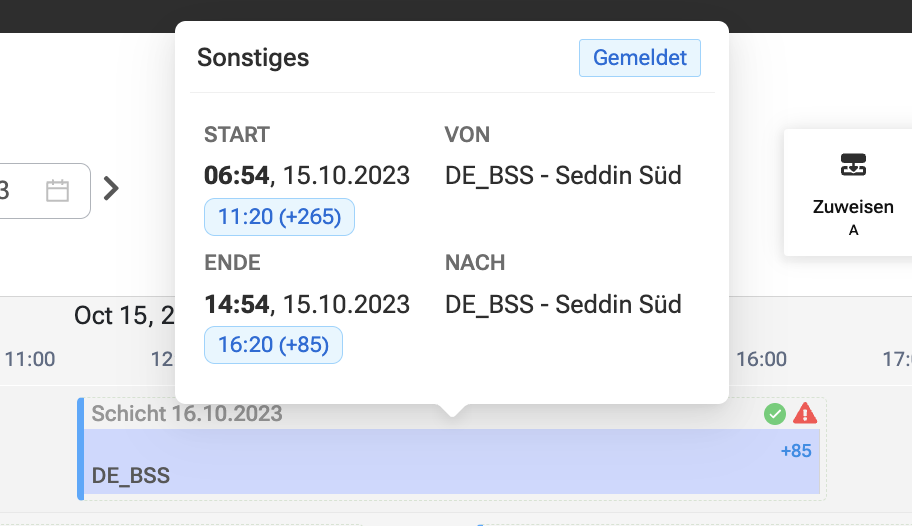Click the date input field

(41, 191)
